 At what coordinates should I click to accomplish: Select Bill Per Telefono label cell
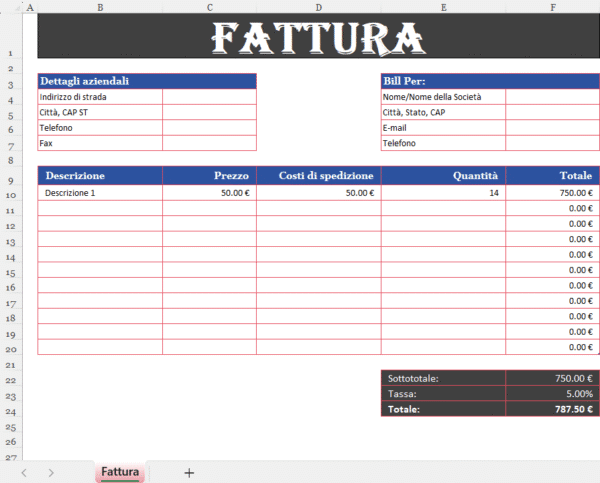point(443,143)
